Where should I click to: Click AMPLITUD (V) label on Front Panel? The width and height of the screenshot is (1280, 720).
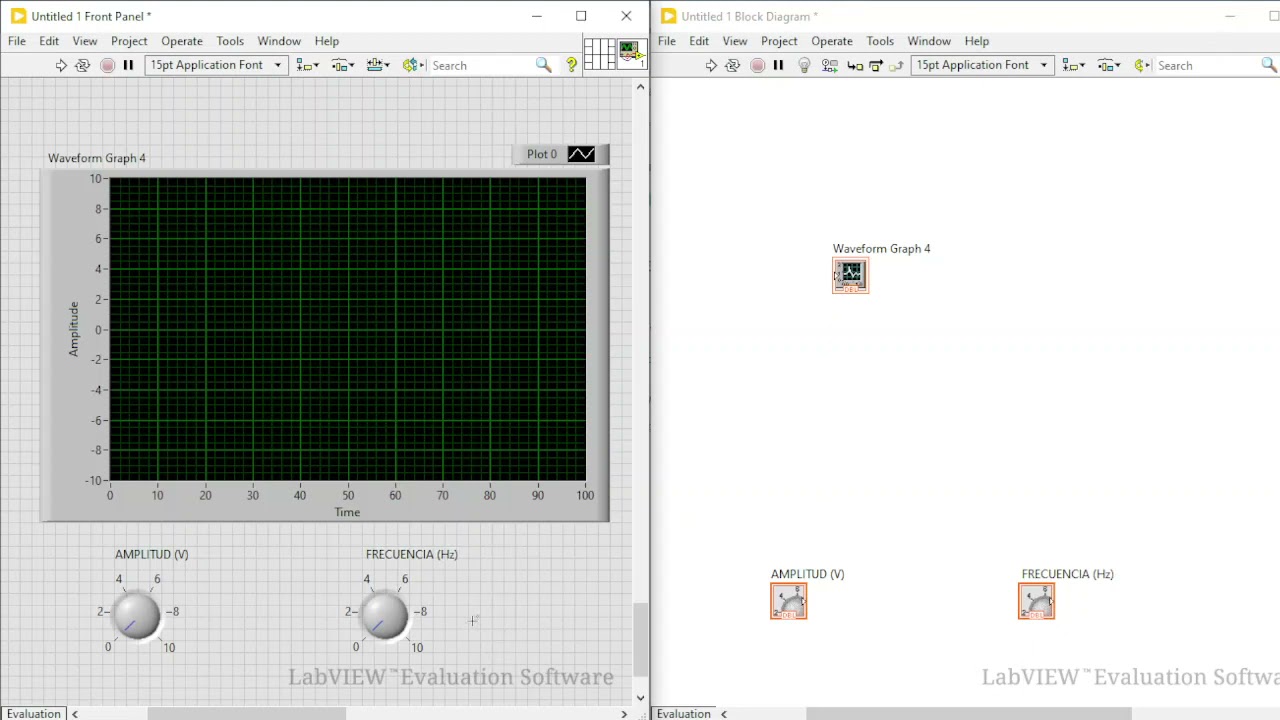(152, 554)
